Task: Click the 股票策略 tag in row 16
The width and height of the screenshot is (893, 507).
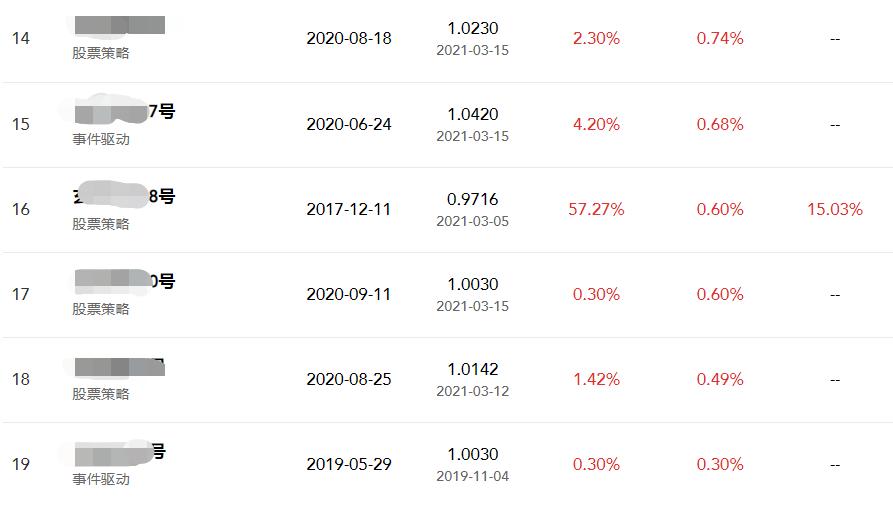Action: [101, 224]
